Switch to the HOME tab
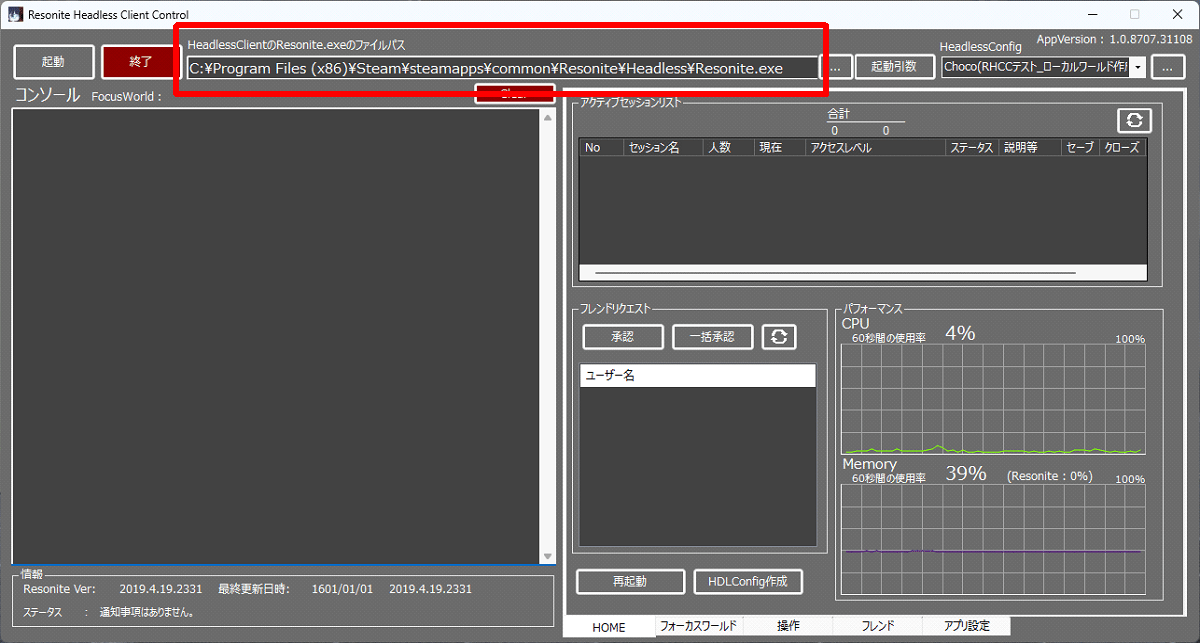This screenshot has width=1200, height=643. [609, 627]
